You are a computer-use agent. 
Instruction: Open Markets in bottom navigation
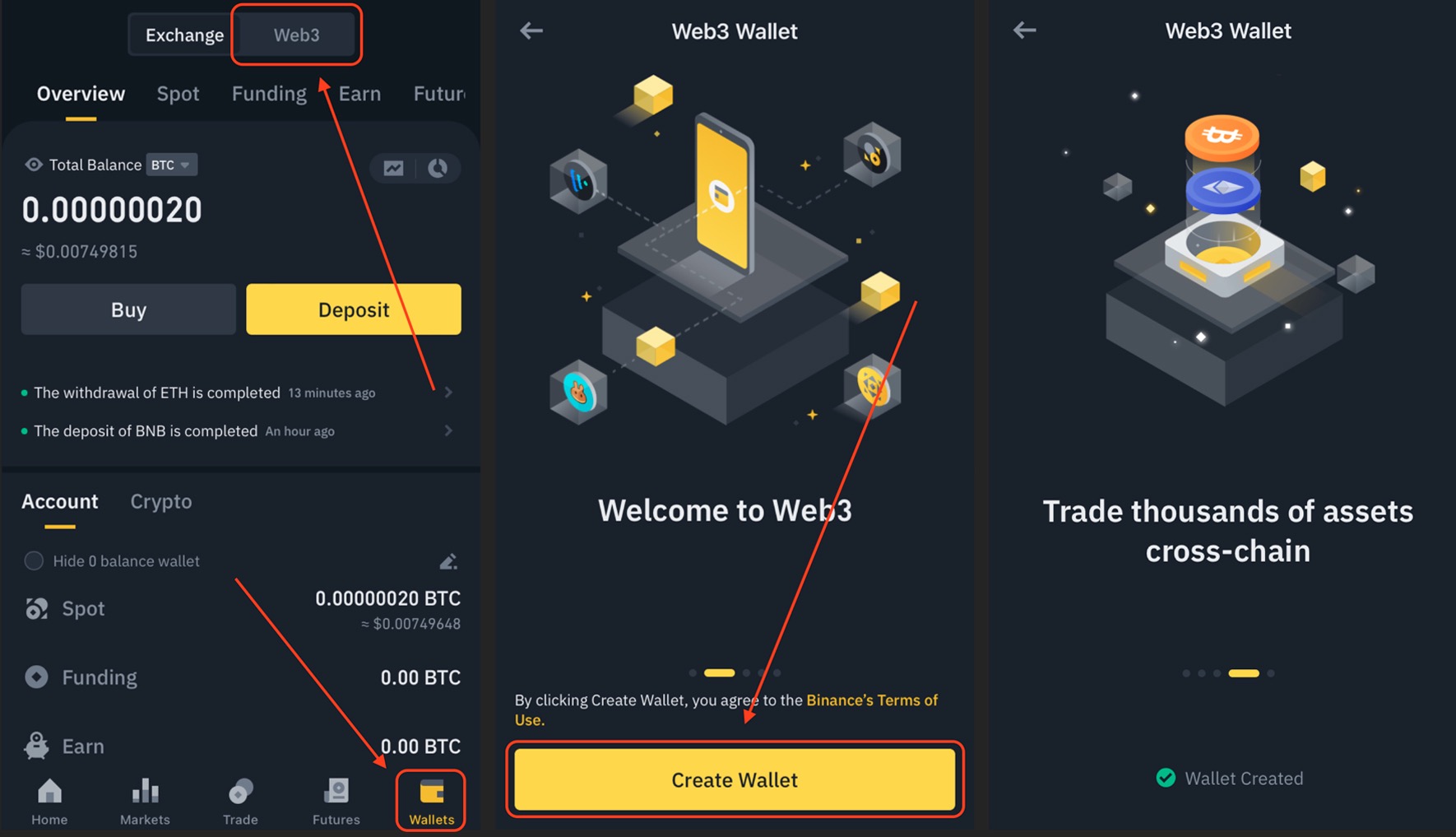coord(145,802)
